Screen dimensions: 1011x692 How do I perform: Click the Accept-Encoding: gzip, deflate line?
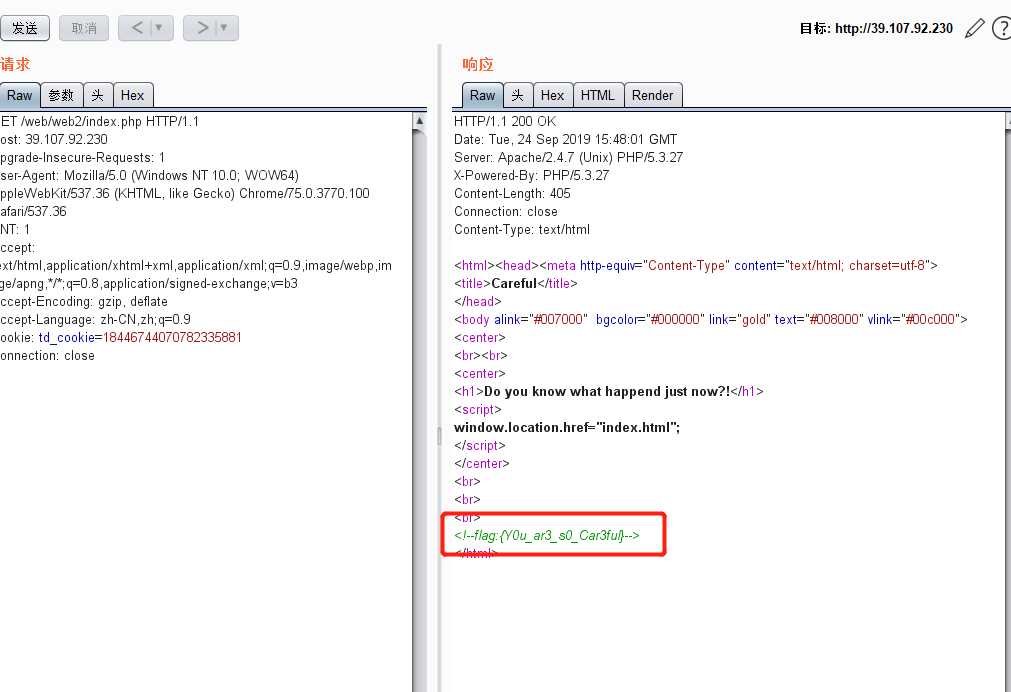(x=84, y=301)
